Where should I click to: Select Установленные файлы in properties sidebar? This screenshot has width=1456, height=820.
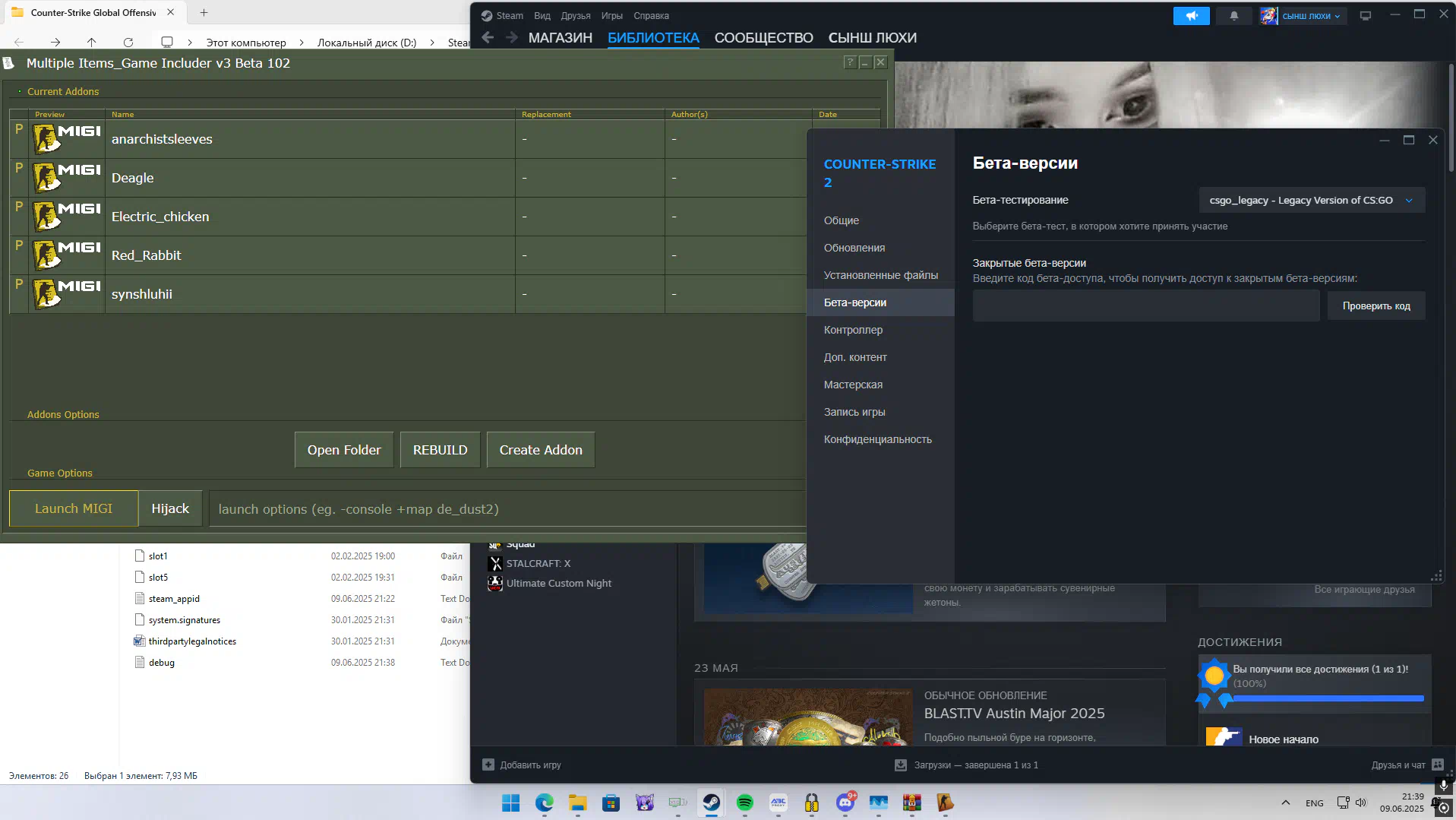(880, 275)
